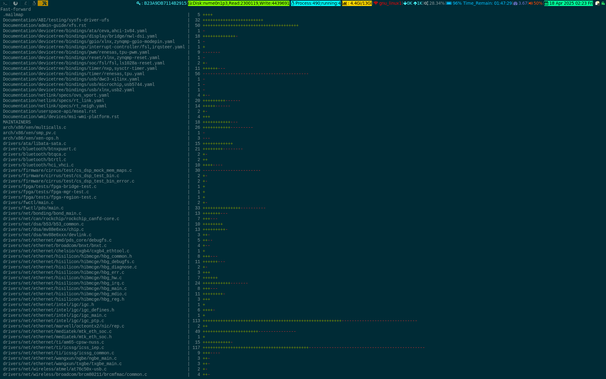The height and width of the screenshot is (379, 606).
Task: Click the intel/igc/igc_defines.h line
Action: [x=59, y=310]
